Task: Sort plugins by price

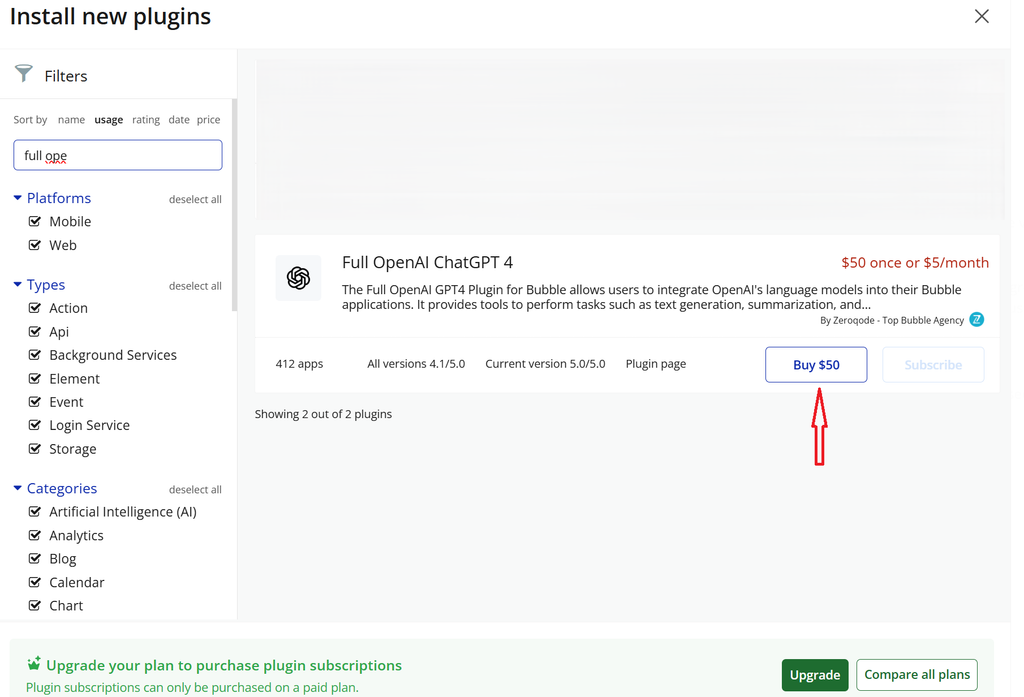Action: (x=208, y=120)
